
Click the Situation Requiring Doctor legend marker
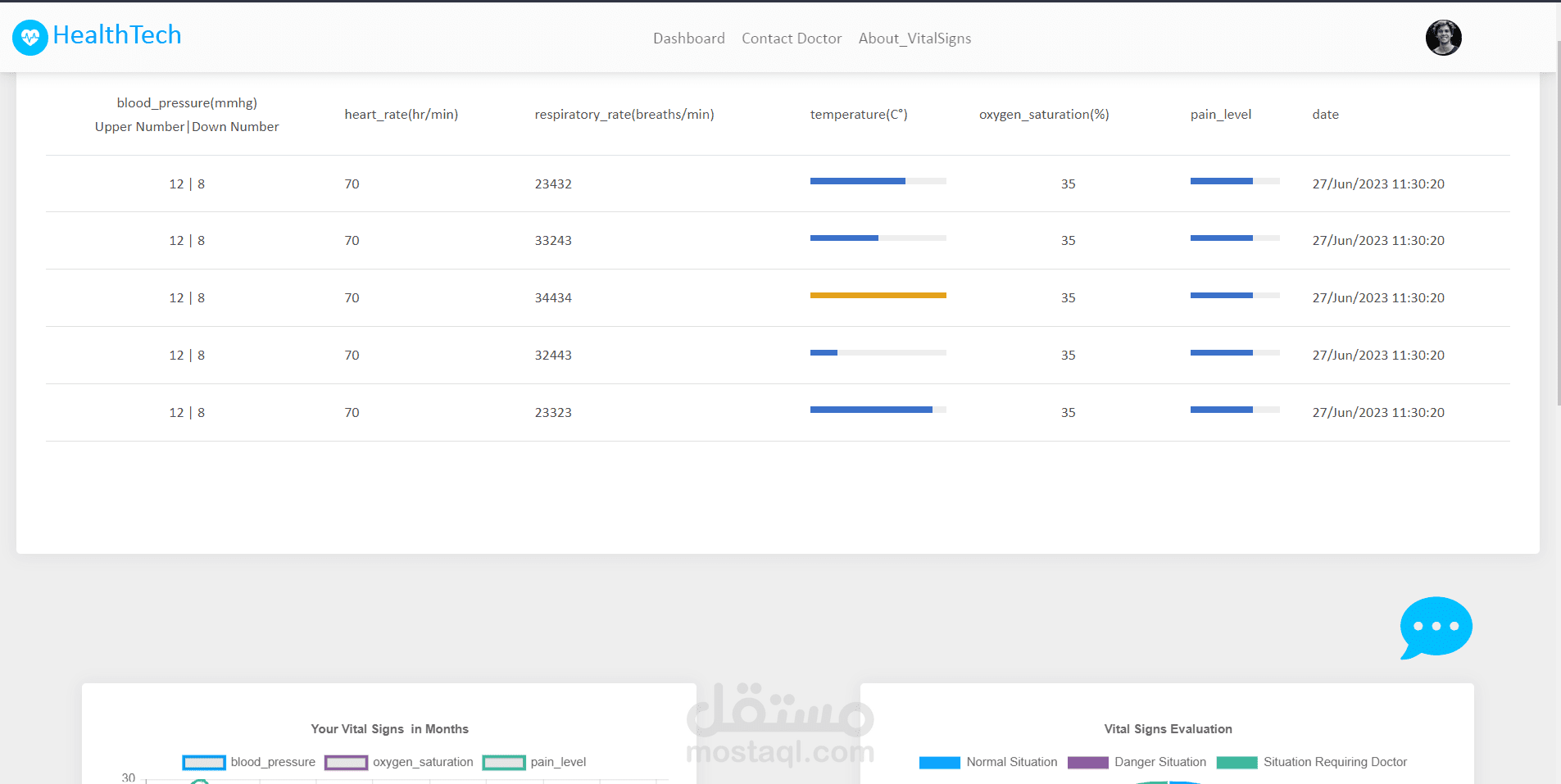point(1237,762)
